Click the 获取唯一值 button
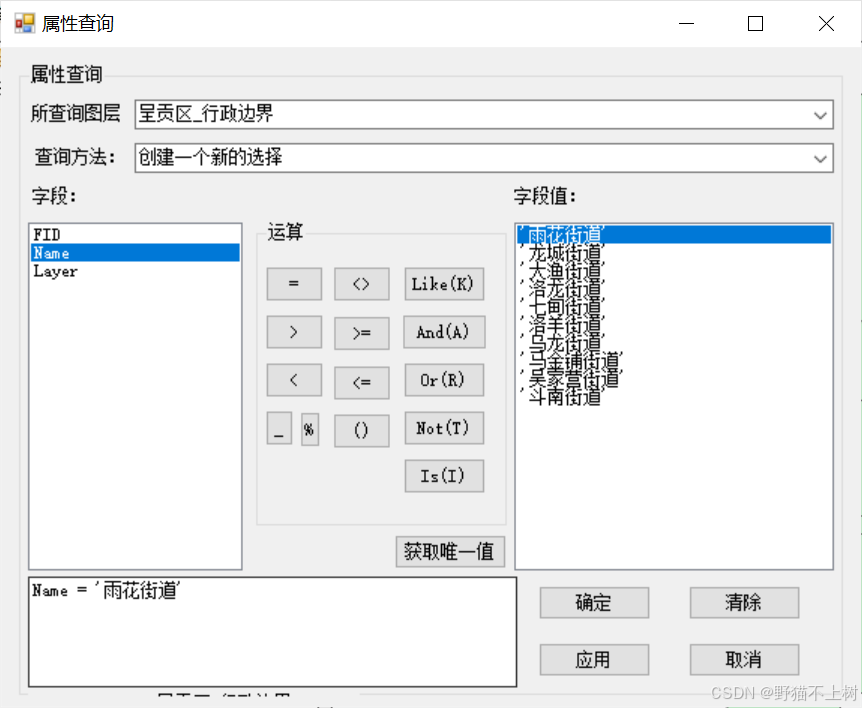This screenshot has height=708, width=862. 449,551
